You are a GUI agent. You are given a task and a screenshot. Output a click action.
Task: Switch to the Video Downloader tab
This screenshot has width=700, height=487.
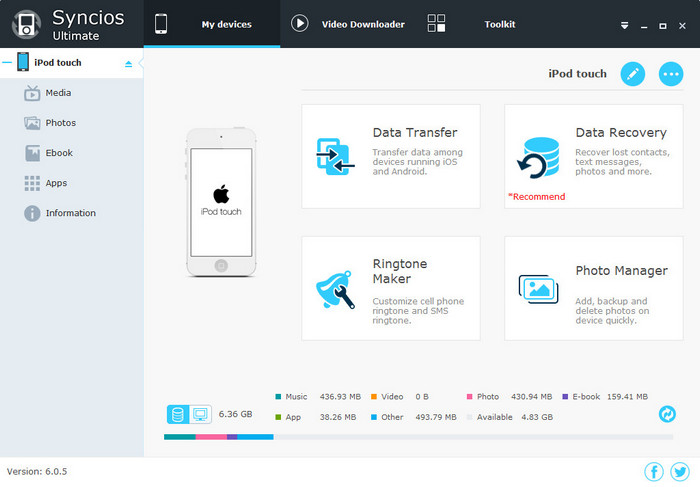pyautogui.click(x=363, y=25)
